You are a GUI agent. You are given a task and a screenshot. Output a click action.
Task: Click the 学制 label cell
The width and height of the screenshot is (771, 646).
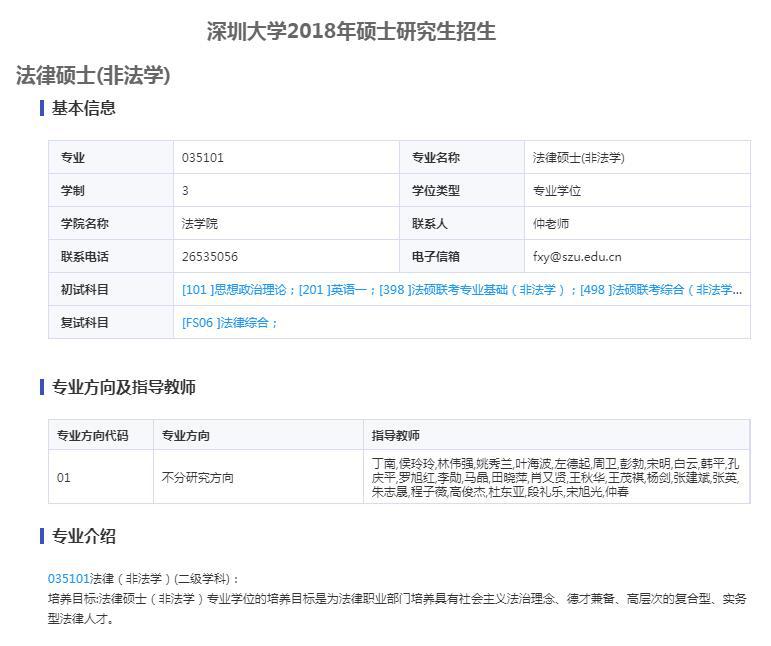coord(111,190)
